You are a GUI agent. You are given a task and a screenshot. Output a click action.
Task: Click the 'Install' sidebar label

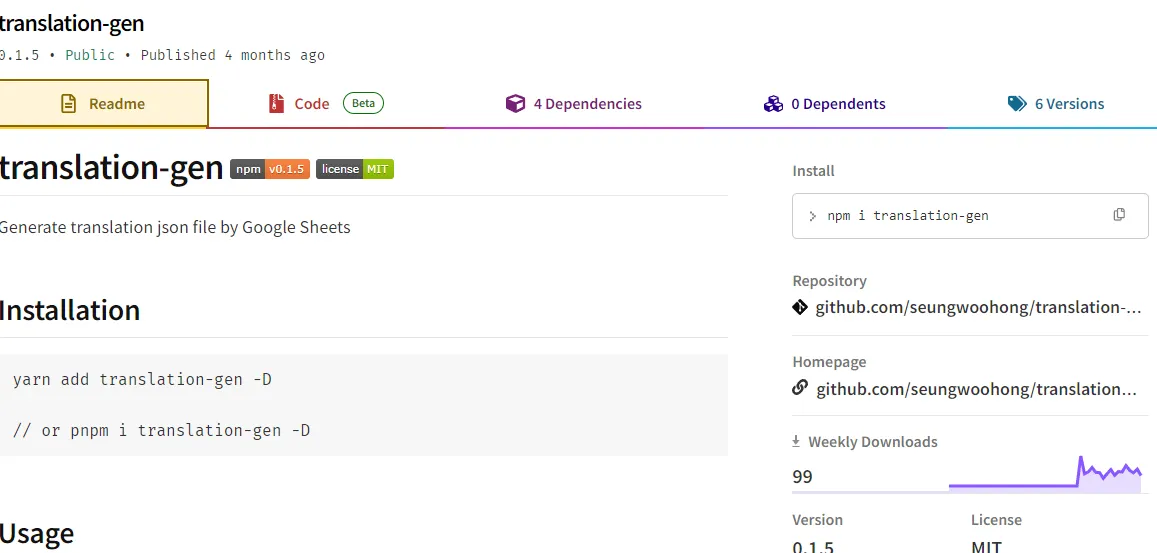813,171
